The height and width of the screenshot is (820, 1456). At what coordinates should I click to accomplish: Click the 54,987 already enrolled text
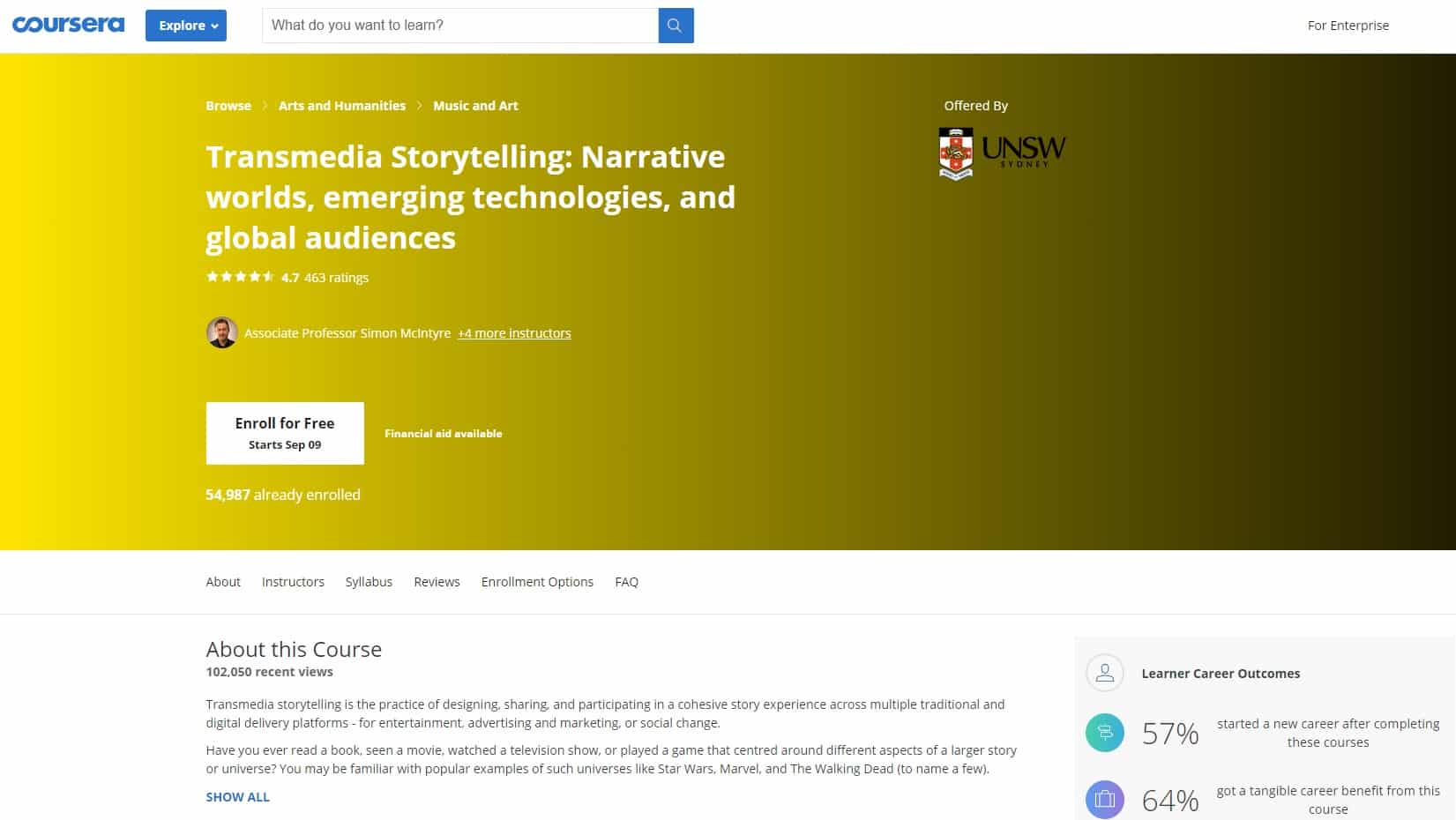pyautogui.click(x=283, y=495)
